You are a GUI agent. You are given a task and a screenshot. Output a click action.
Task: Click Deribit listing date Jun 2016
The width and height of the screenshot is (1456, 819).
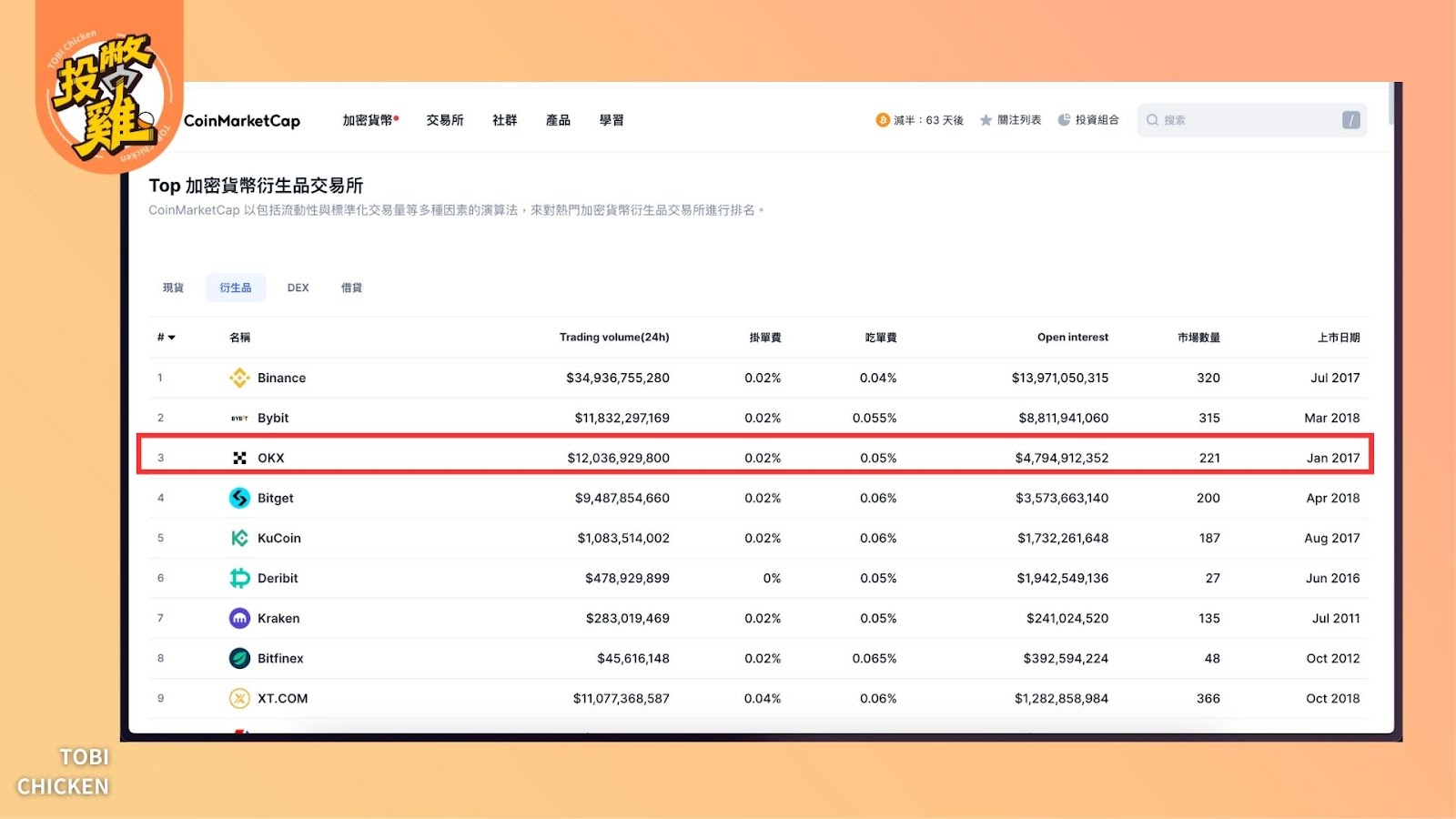[x=1333, y=578]
